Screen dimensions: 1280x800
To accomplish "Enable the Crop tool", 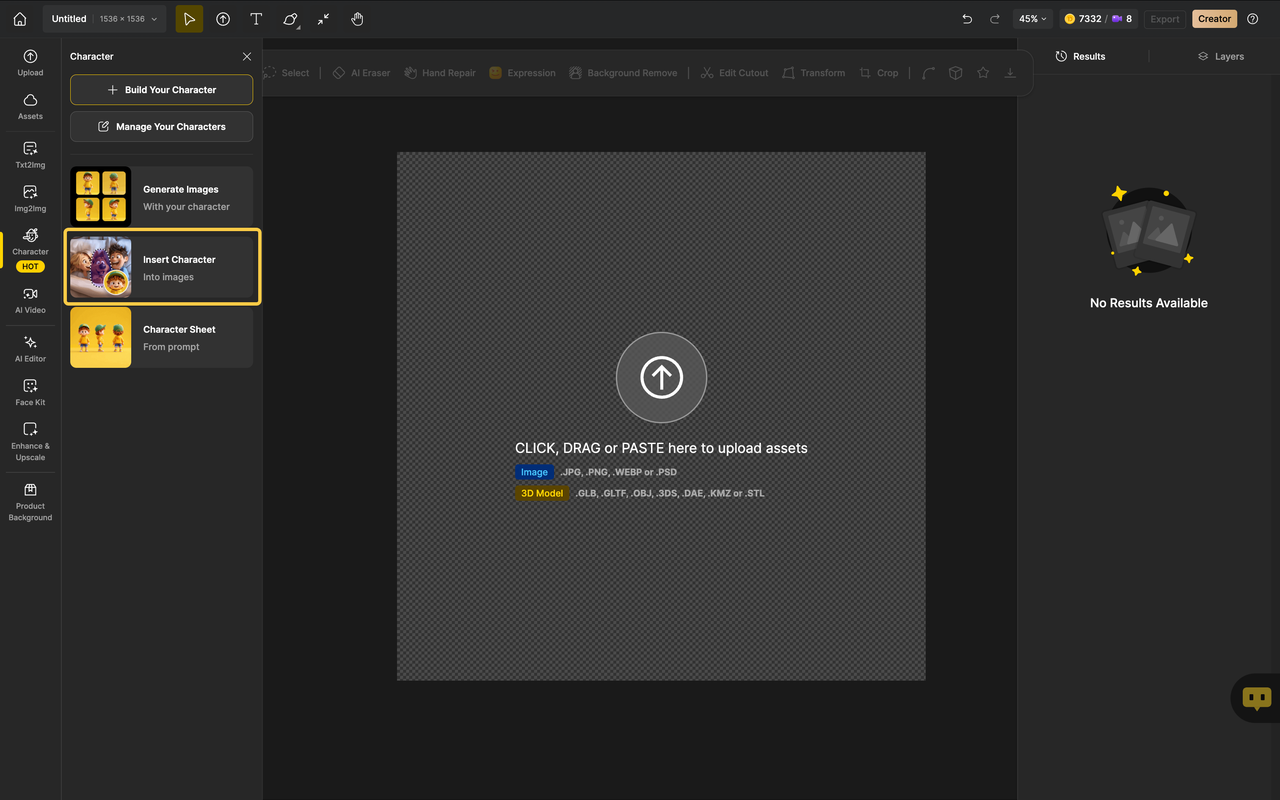I will (879, 72).
